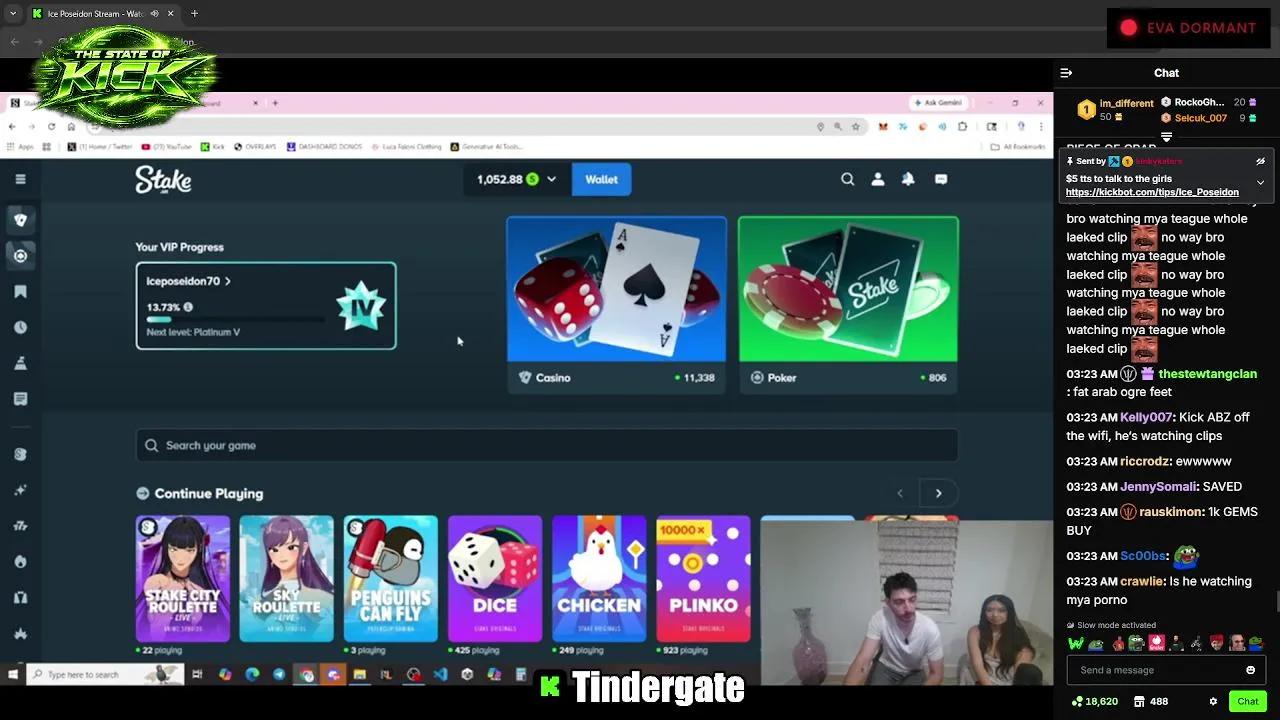The width and height of the screenshot is (1280, 720).
Task: Show previous Continue Playing games
Action: coord(900,493)
